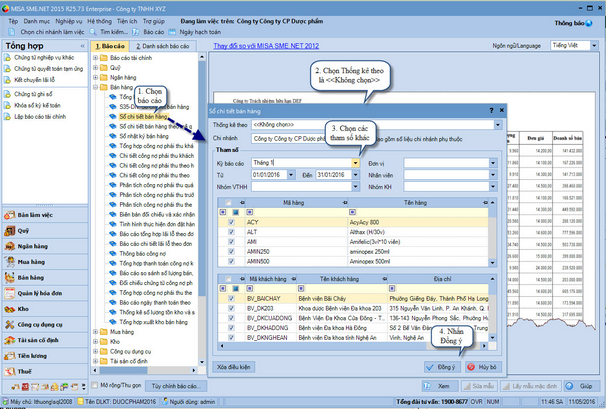Viewport: 606px width, 409px height.
Task: Open the Ngân hàng module
Action: (x=45, y=246)
